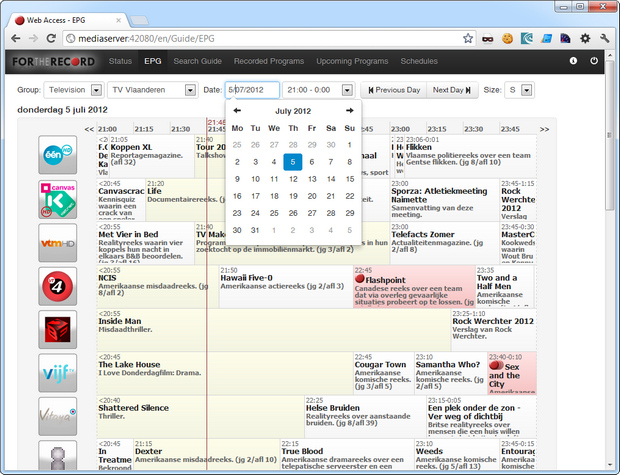Open the Sex and the City recording
Image resolution: width=620 pixels, height=475 pixels.
[x=512, y=373]
